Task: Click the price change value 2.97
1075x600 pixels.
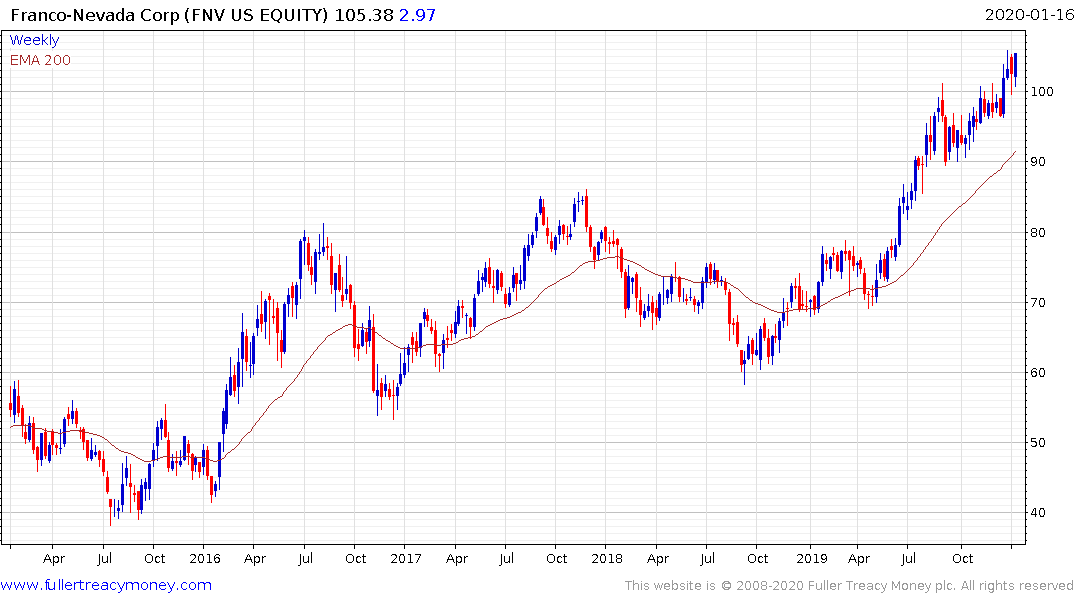Action: pyautogui.click(x=418, y=15)
